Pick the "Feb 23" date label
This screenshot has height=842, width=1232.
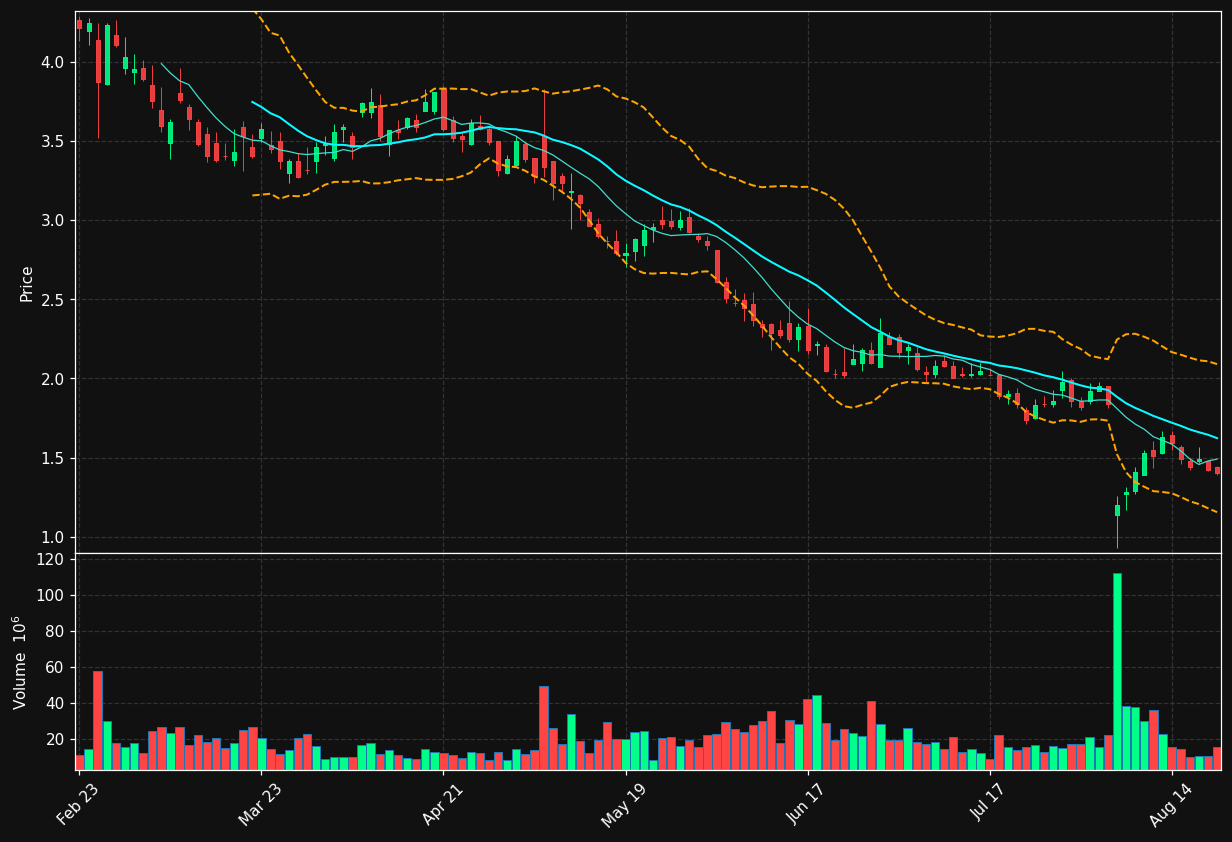[79, 803]
